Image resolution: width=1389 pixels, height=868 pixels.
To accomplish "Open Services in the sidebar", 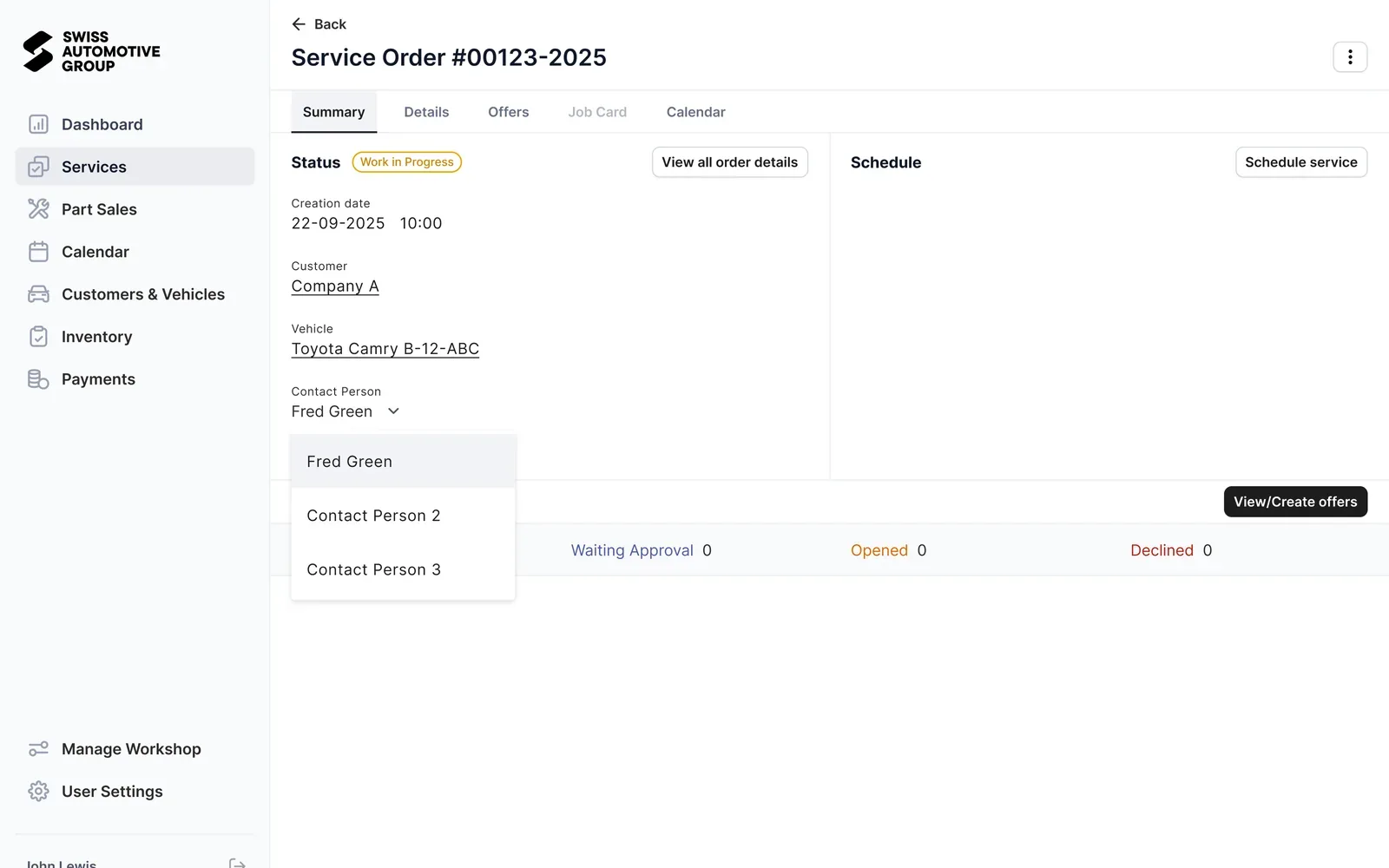I will 135,167.
